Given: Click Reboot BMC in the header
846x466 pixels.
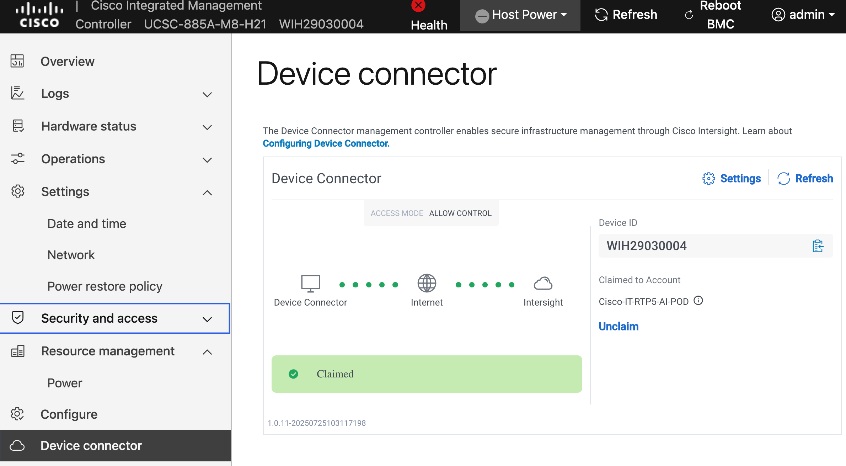Looking at the screenshot, I should coord(713,15).
